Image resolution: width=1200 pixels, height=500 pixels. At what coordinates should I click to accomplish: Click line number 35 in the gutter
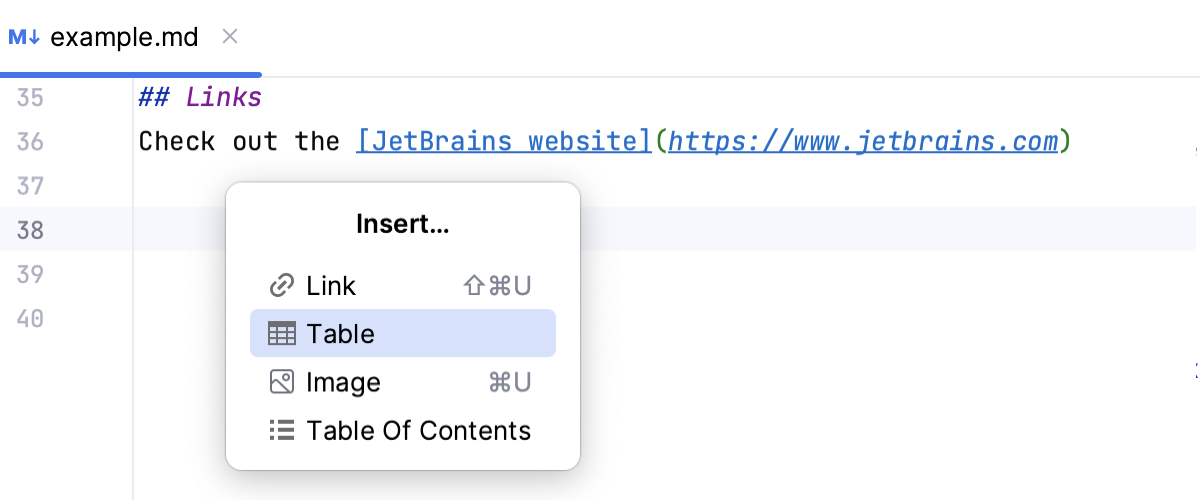30,98
